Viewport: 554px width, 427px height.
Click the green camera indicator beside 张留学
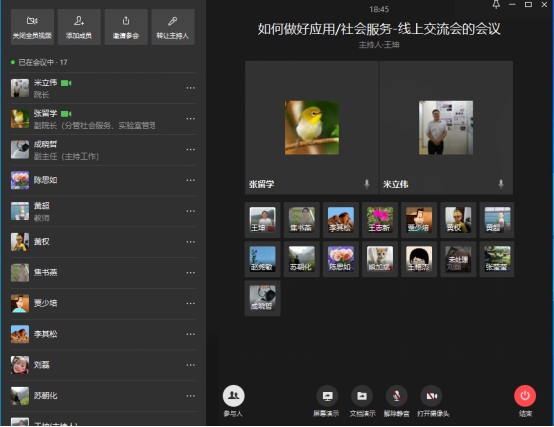(66, 114)
